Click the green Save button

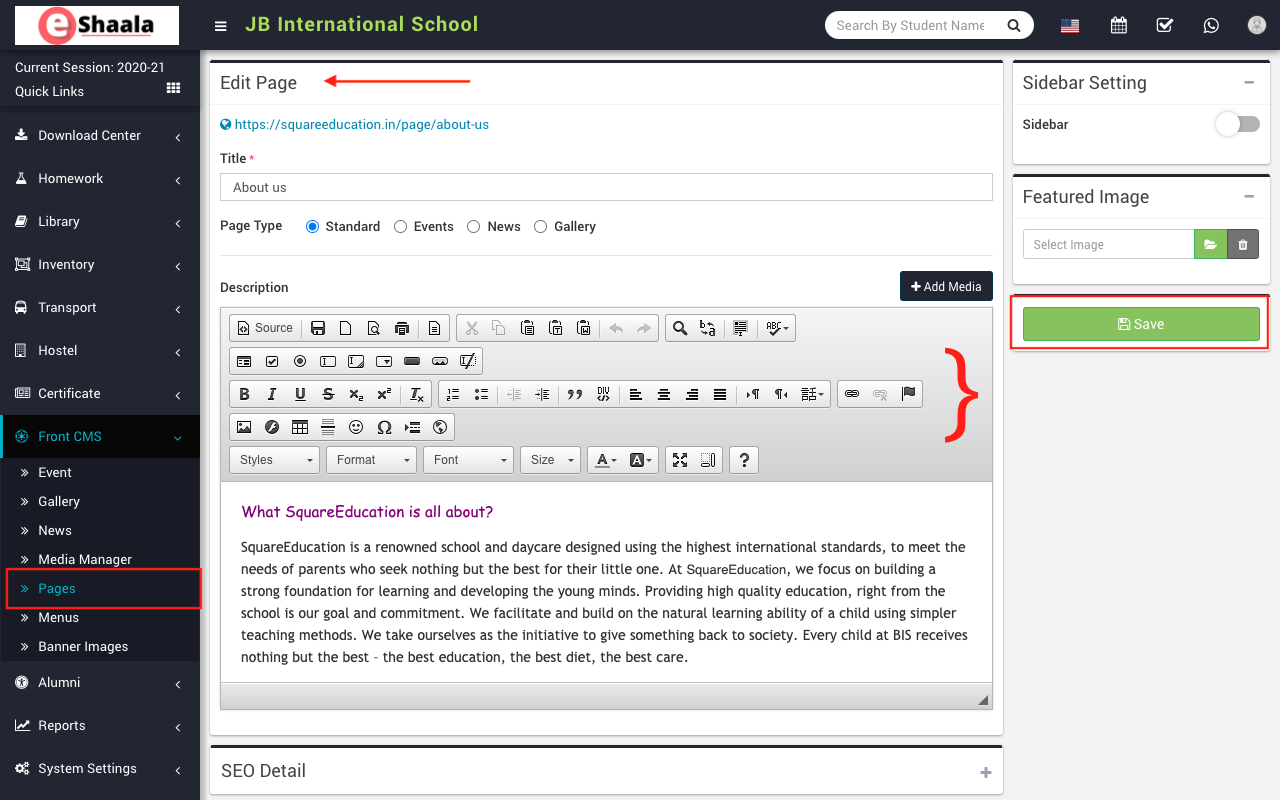1140,324
